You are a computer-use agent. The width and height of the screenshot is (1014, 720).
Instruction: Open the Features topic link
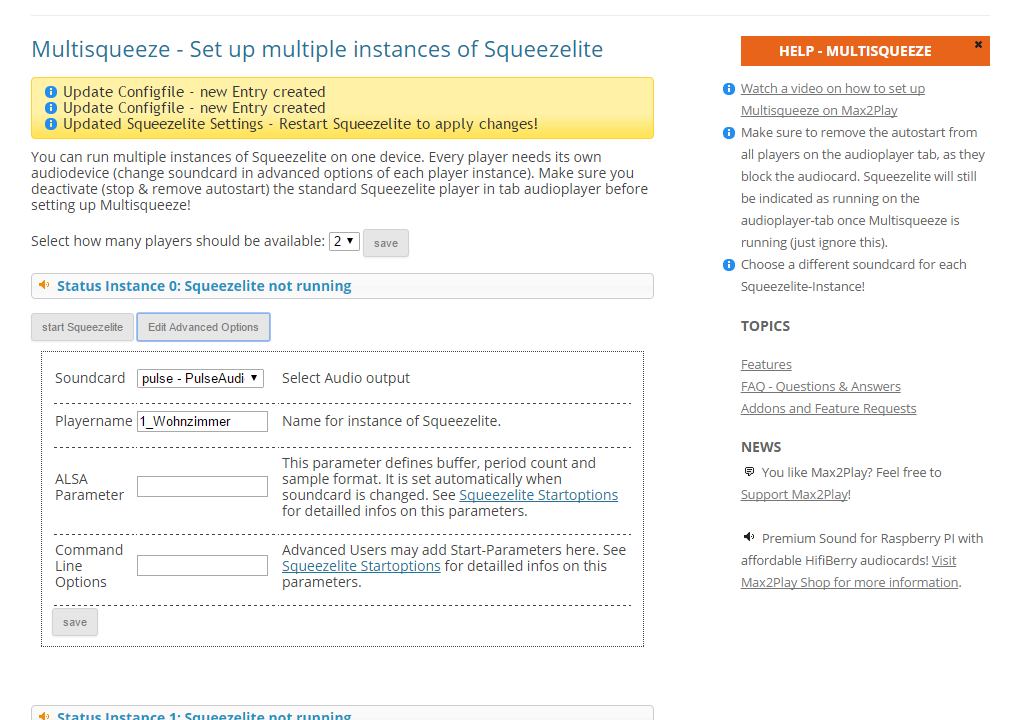click(766, 364)
